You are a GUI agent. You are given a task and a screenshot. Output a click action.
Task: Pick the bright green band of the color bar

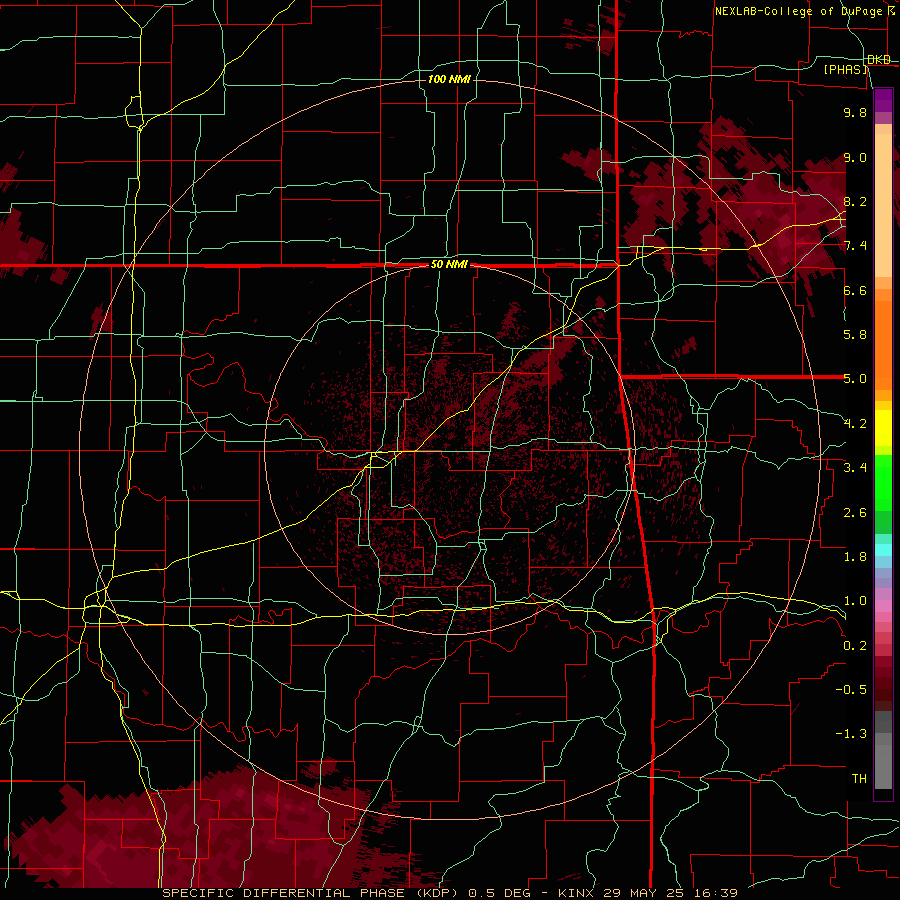pos(883,483)
